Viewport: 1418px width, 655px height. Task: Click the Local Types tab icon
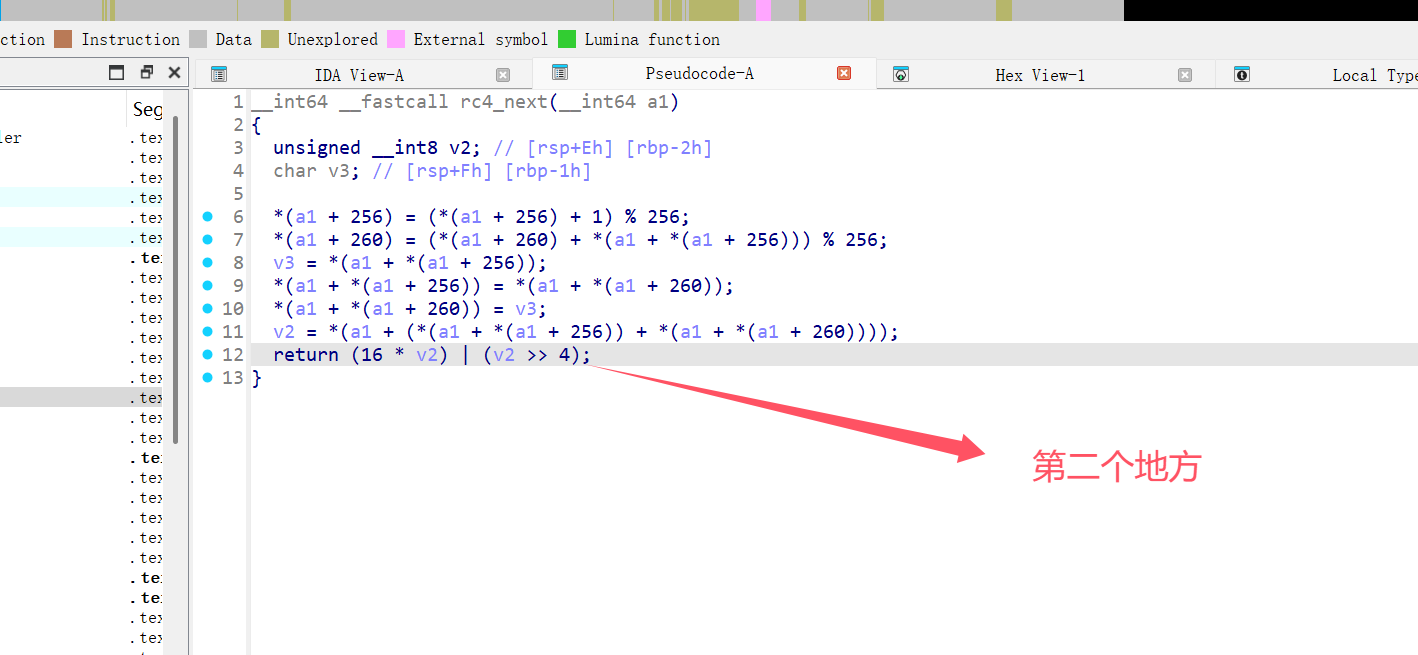coord(1242,74)
